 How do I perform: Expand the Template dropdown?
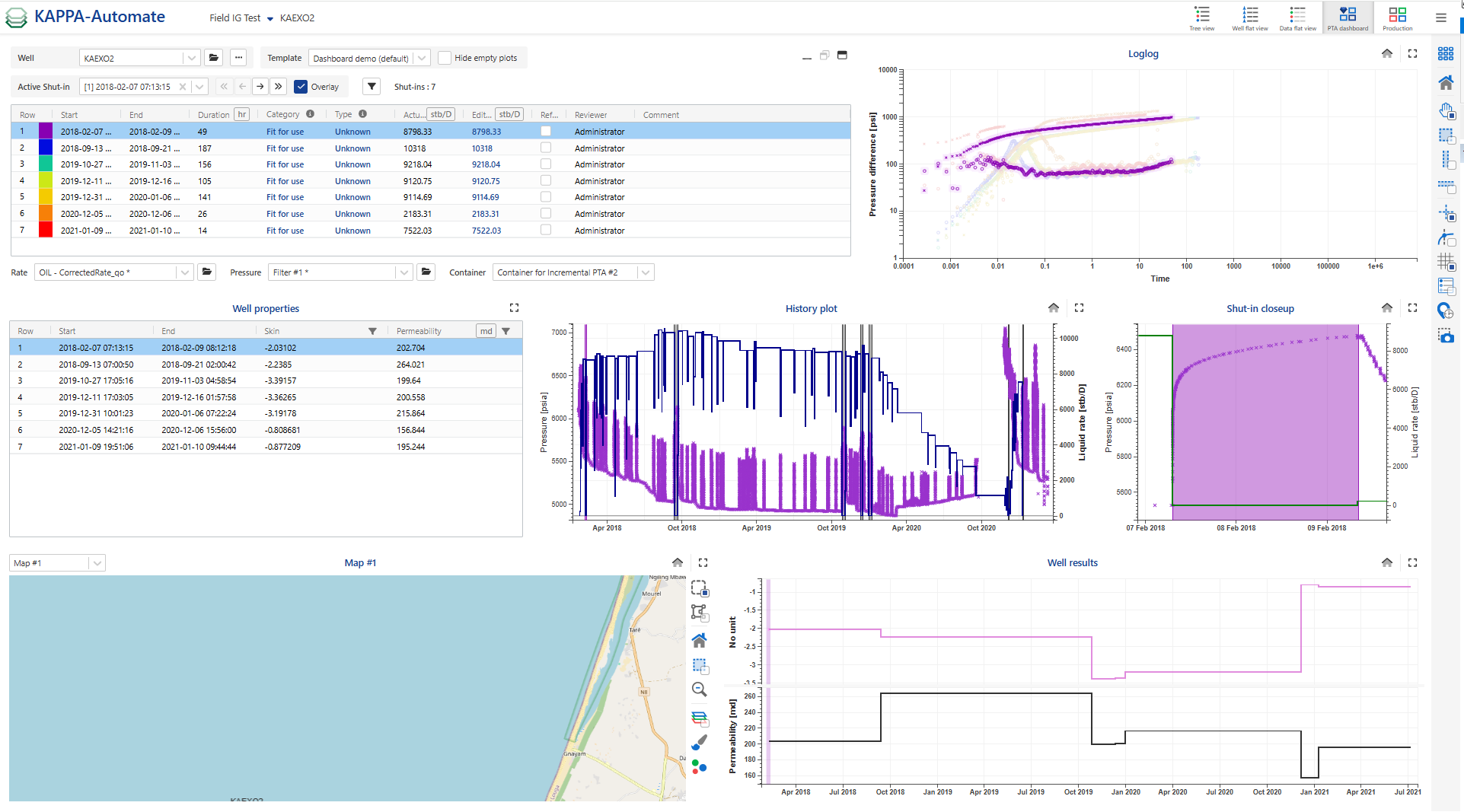(x=422, y=58)
